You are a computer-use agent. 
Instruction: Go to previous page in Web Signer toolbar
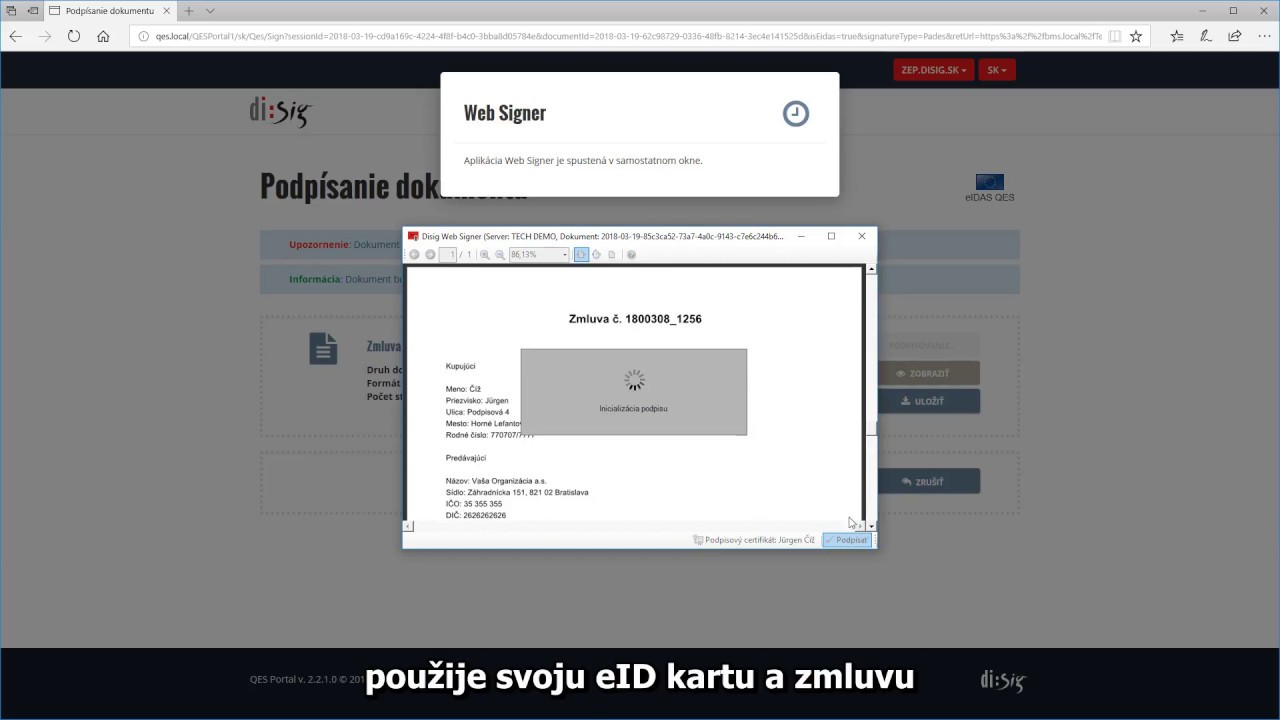(414, 255)
